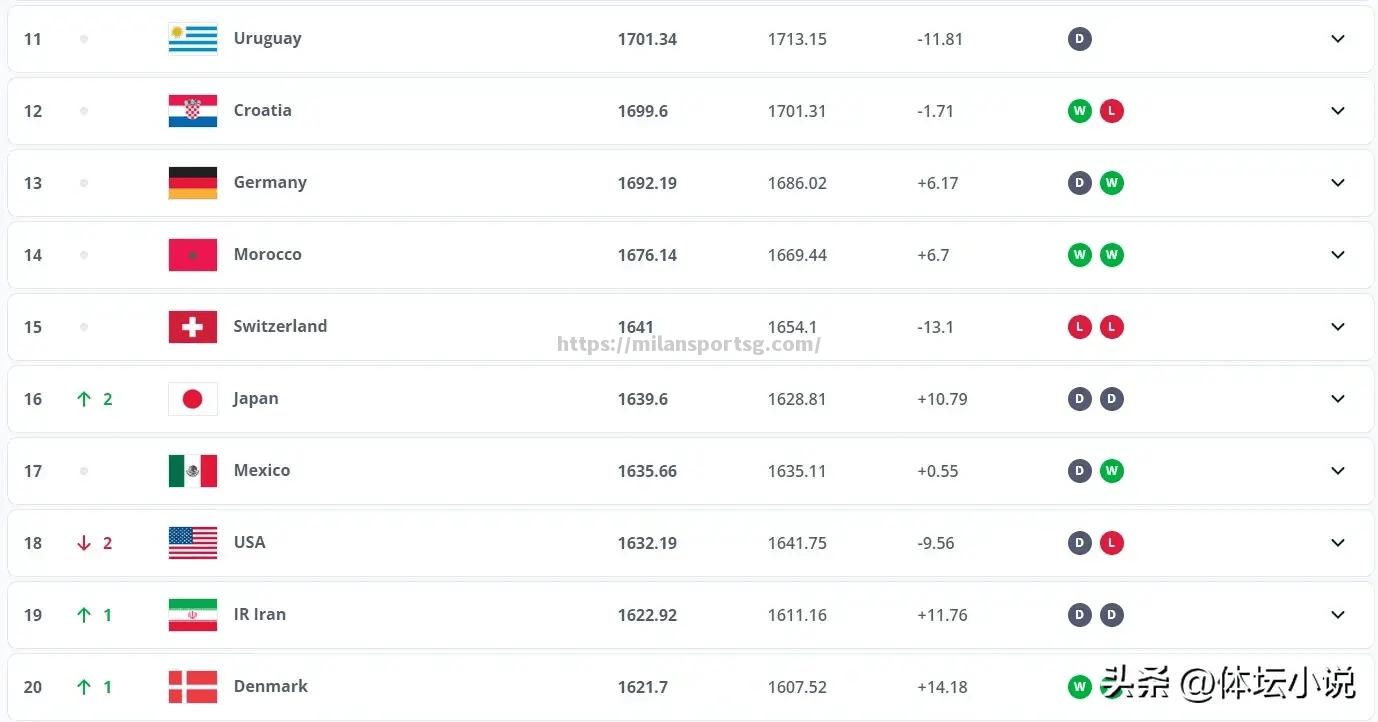Expand the Germany row details
This screenshot has width=1378, height=722.
[x=1338, y=183]
